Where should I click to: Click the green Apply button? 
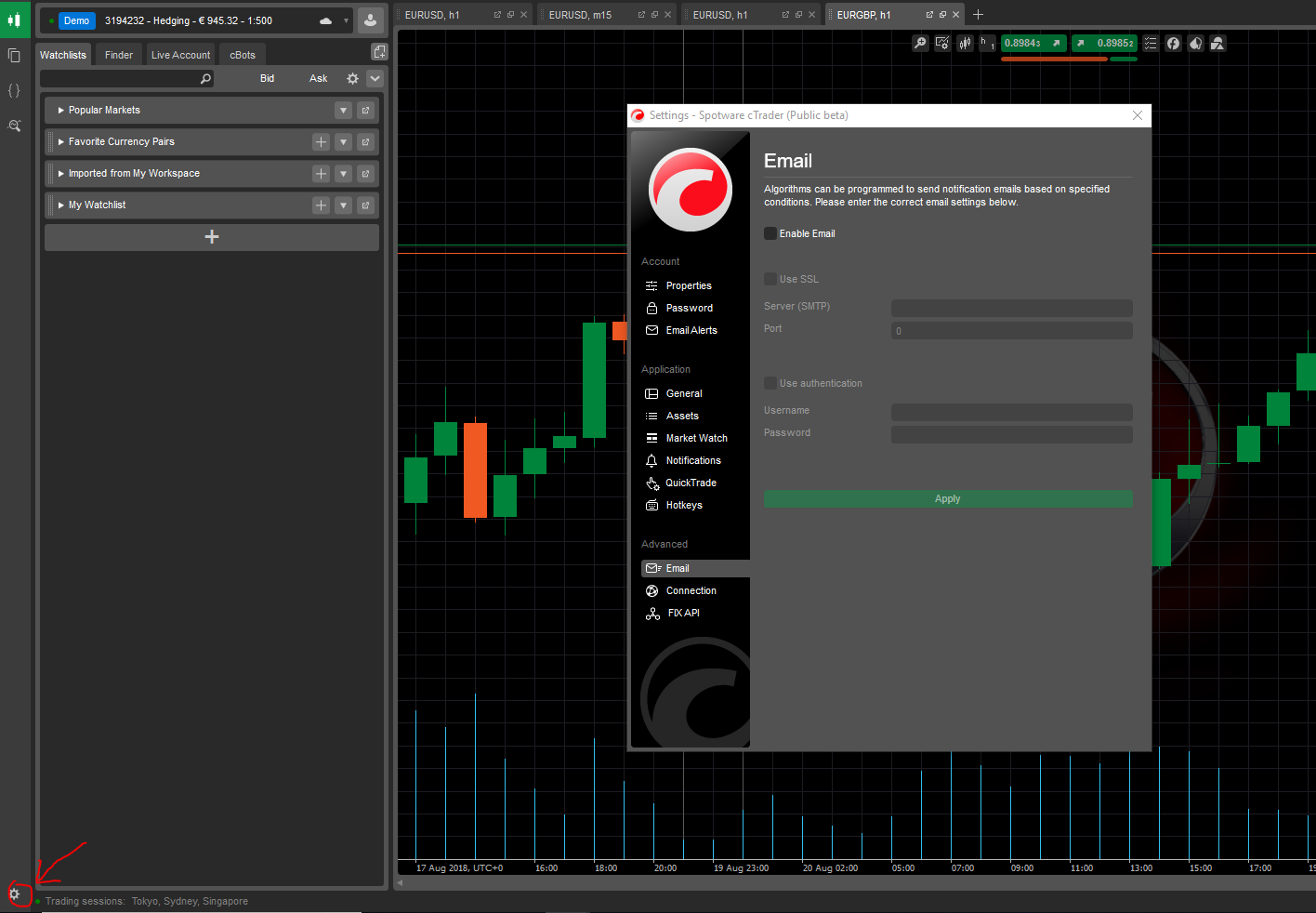[x=948, y=498]
